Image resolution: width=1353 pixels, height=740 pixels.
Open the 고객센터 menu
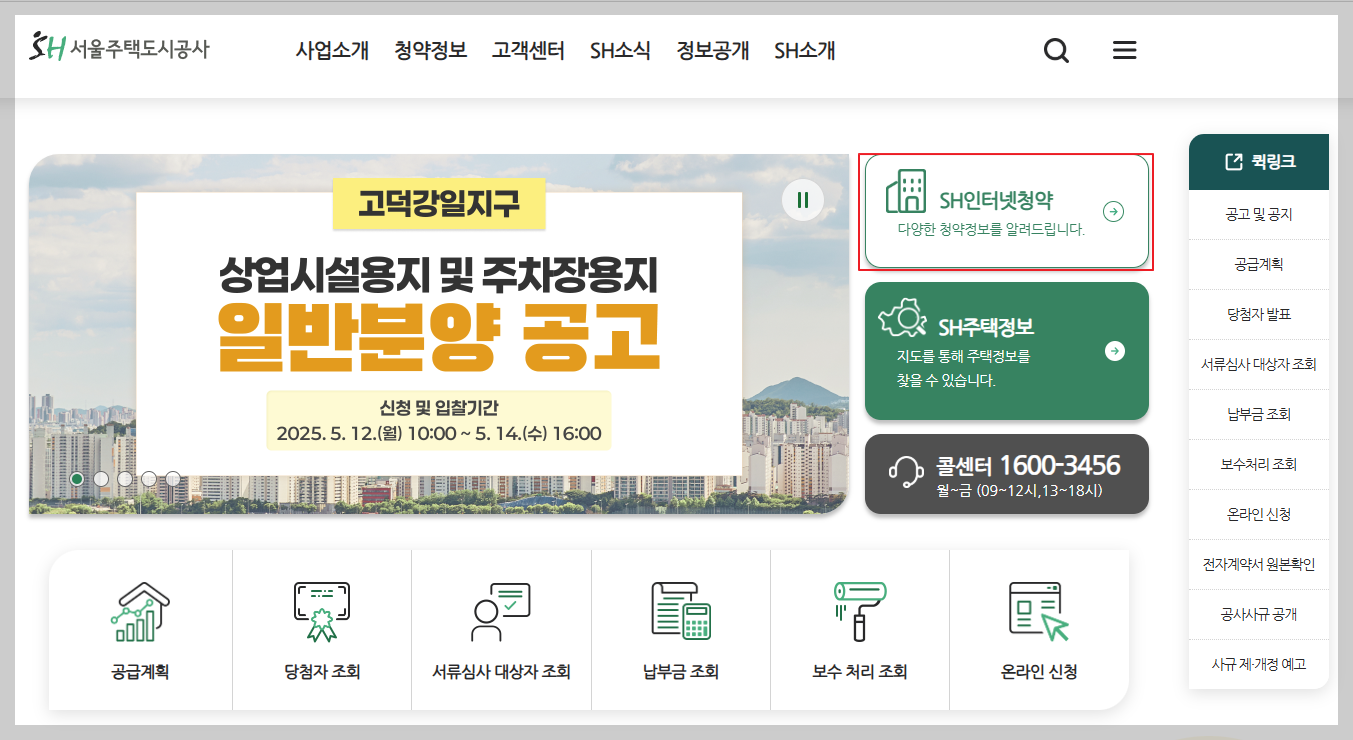tap(528, 50)
